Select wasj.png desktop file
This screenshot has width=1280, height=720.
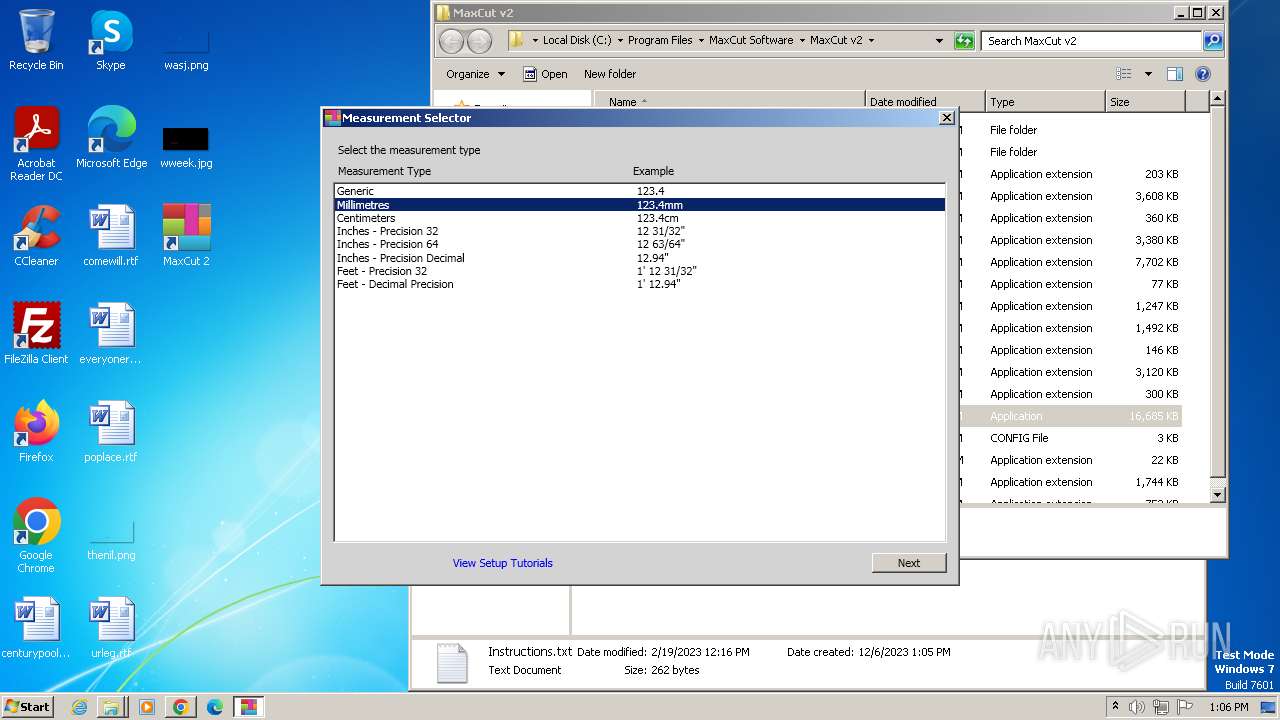coord(186,48)
